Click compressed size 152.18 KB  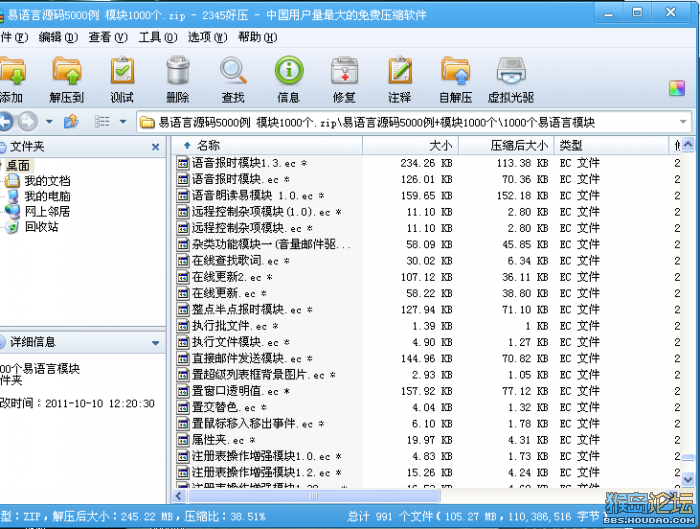tap(522, 196)
